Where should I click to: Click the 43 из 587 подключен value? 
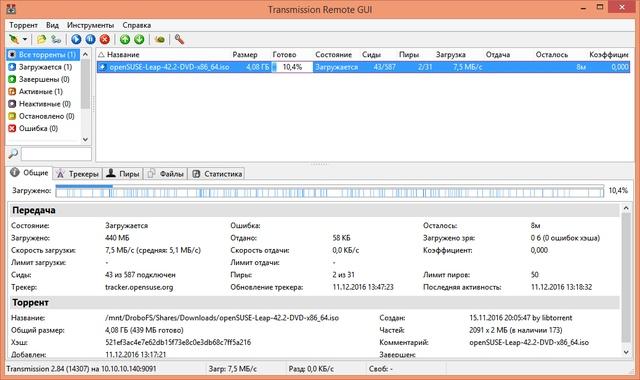tap(140, 275)
